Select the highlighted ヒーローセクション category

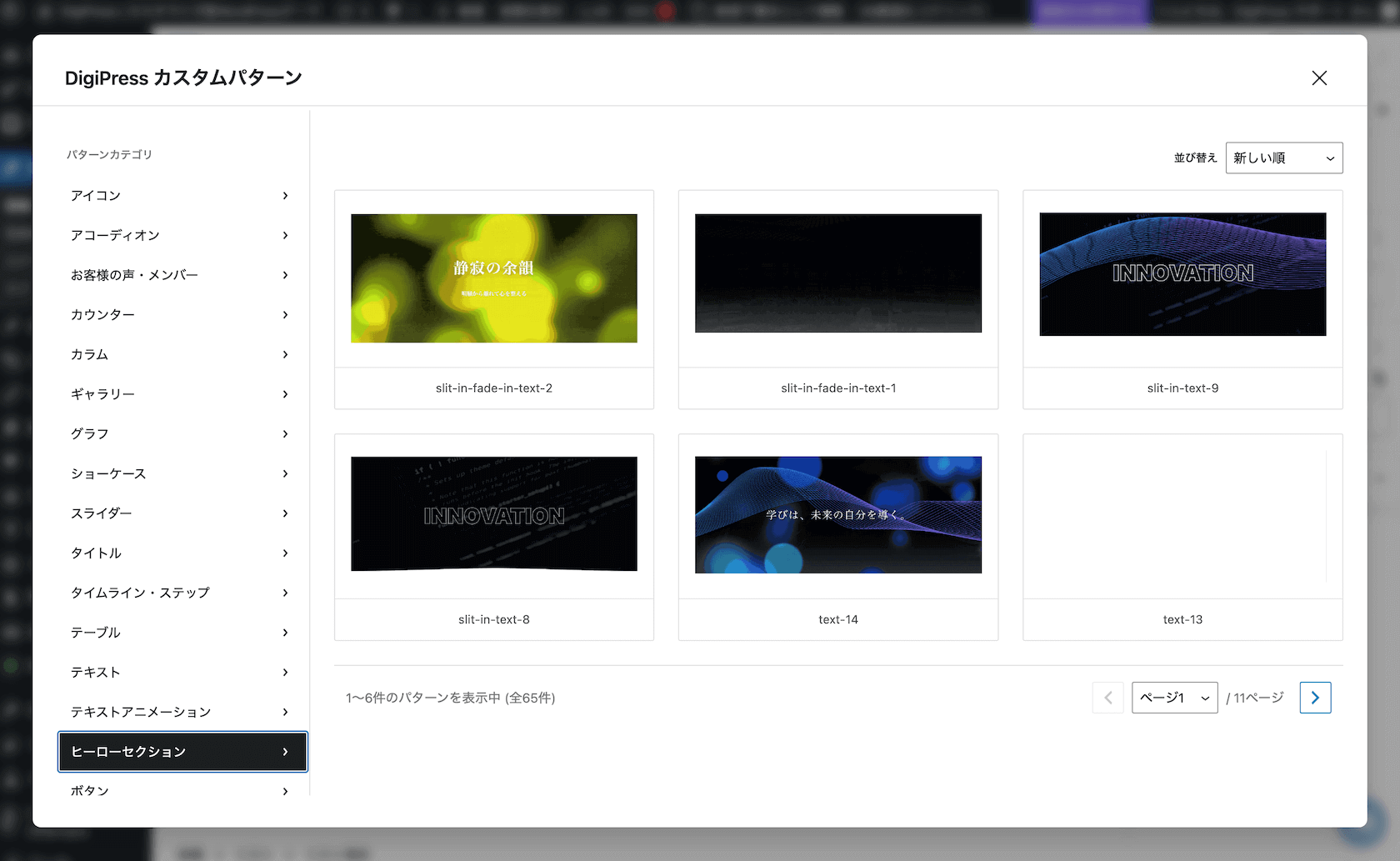(182, 752)
